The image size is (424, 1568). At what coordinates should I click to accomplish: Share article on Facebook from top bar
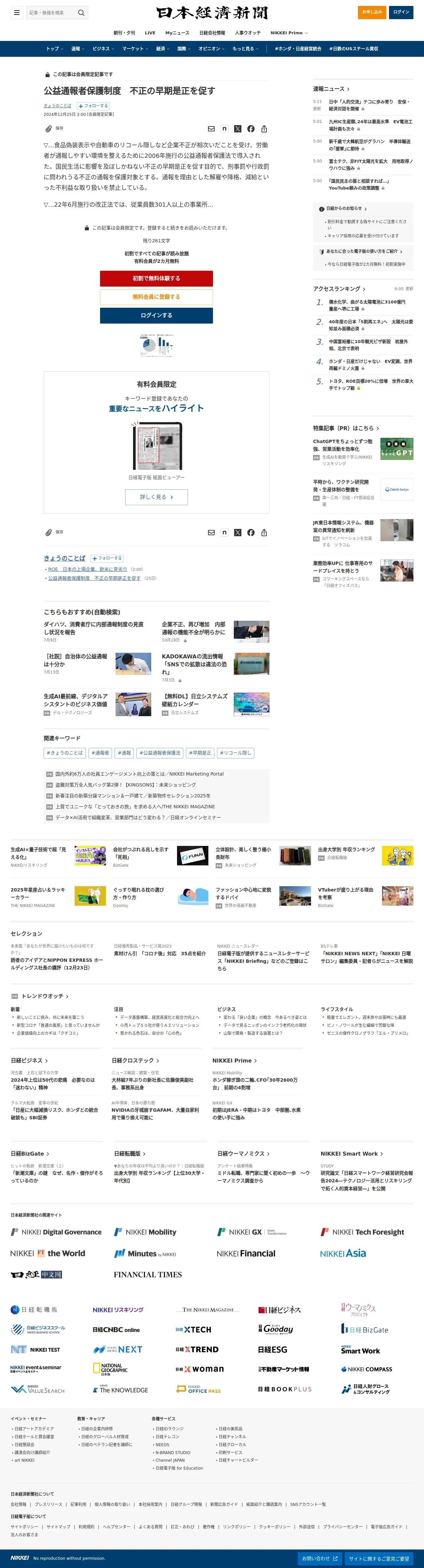point(251,129)
